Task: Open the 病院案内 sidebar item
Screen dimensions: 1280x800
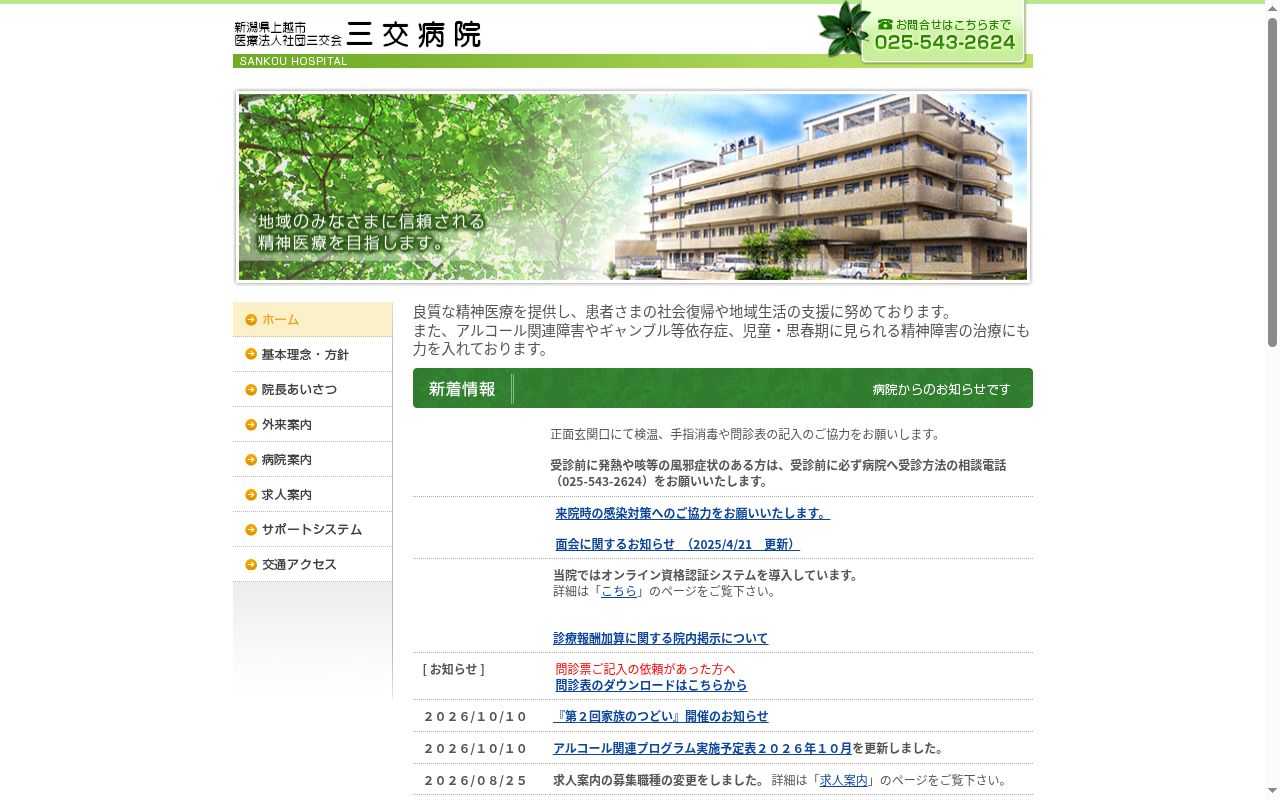Action: (313, 460)
